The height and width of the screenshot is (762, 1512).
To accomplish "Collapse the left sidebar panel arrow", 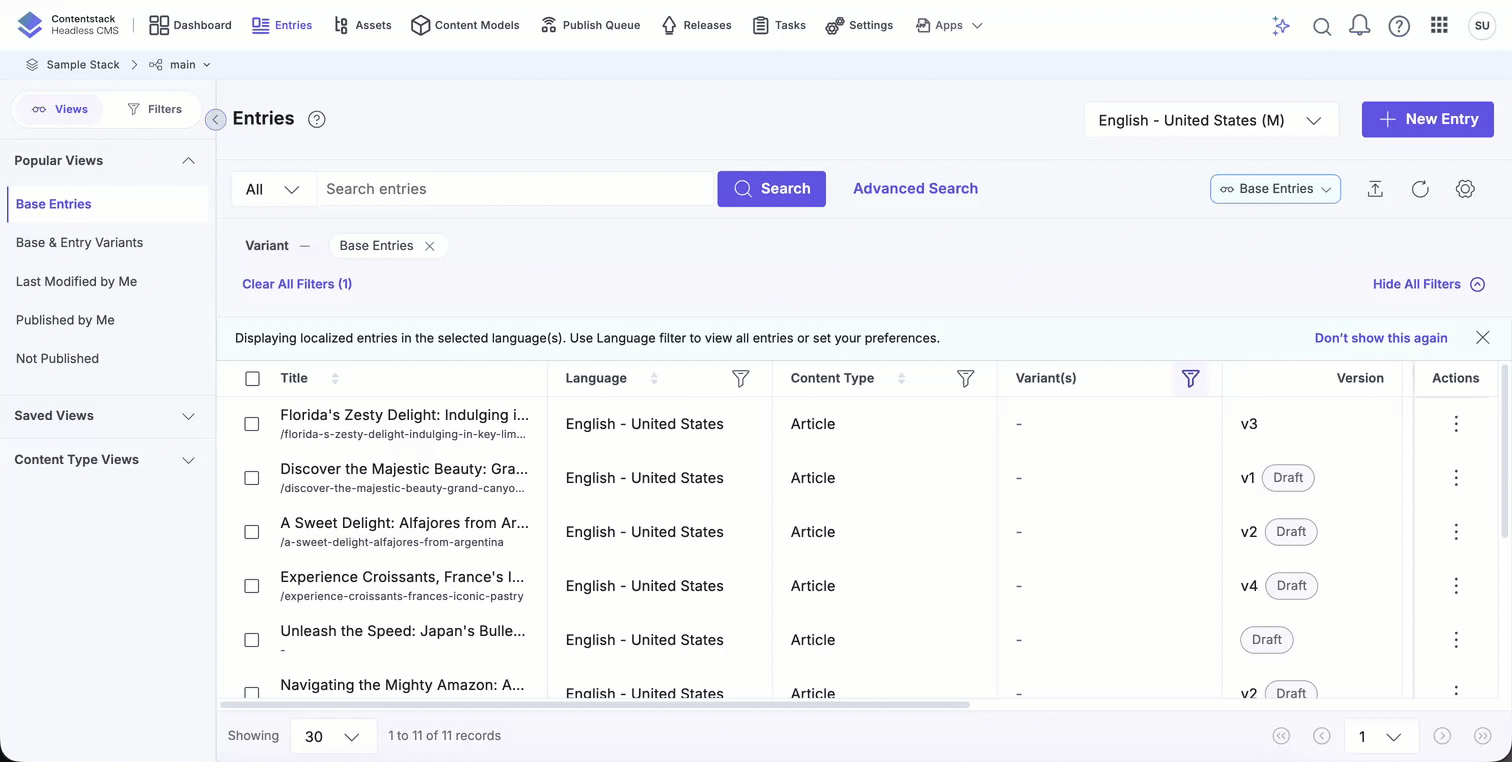I will click(215, 120).
